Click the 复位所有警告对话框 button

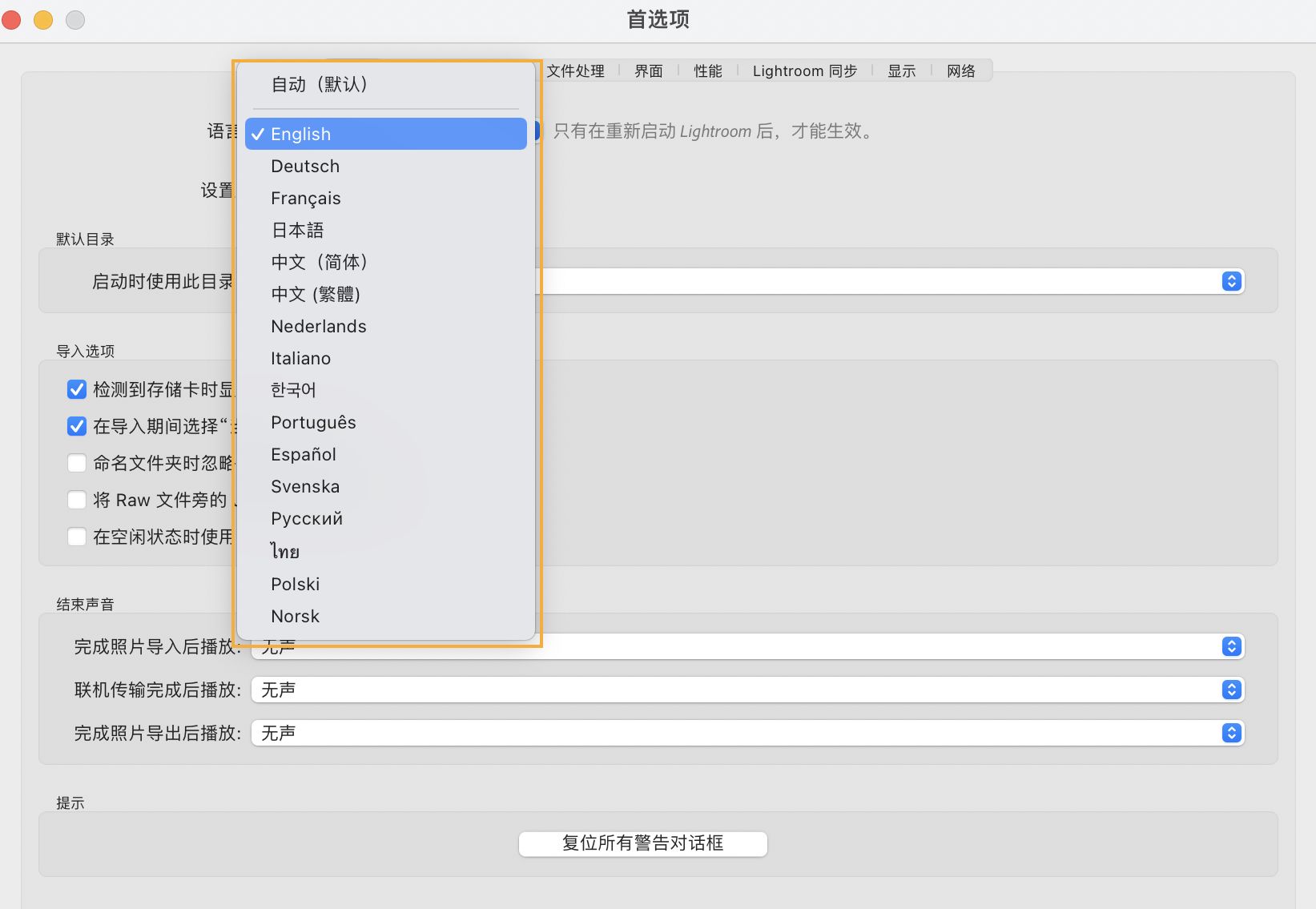pyautogui.click(x=642, y=843)
